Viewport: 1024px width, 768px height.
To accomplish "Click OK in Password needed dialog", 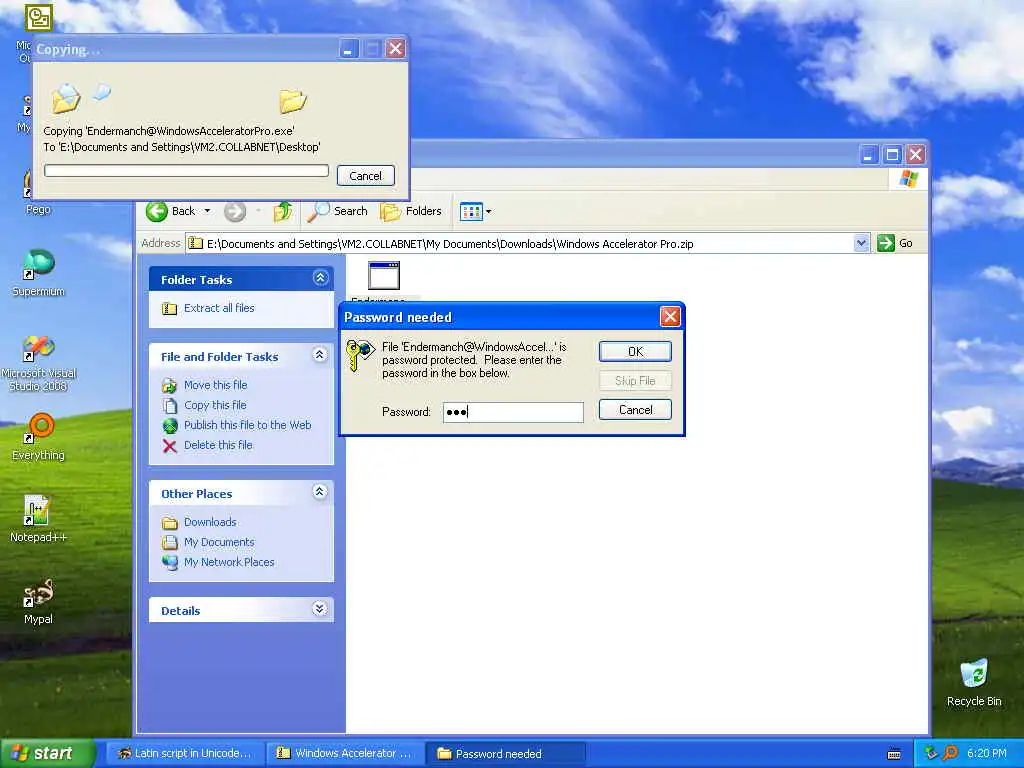I will click(635, 351).
